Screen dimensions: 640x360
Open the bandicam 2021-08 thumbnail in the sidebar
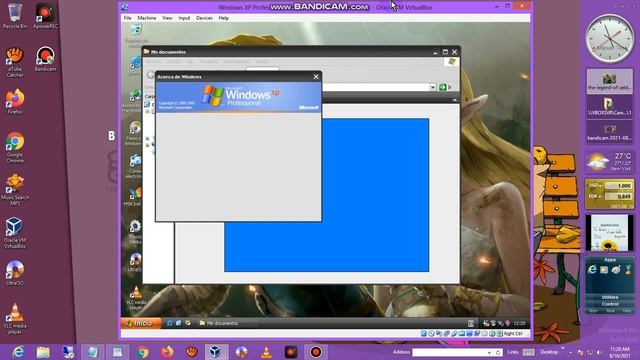pos(610,132)
